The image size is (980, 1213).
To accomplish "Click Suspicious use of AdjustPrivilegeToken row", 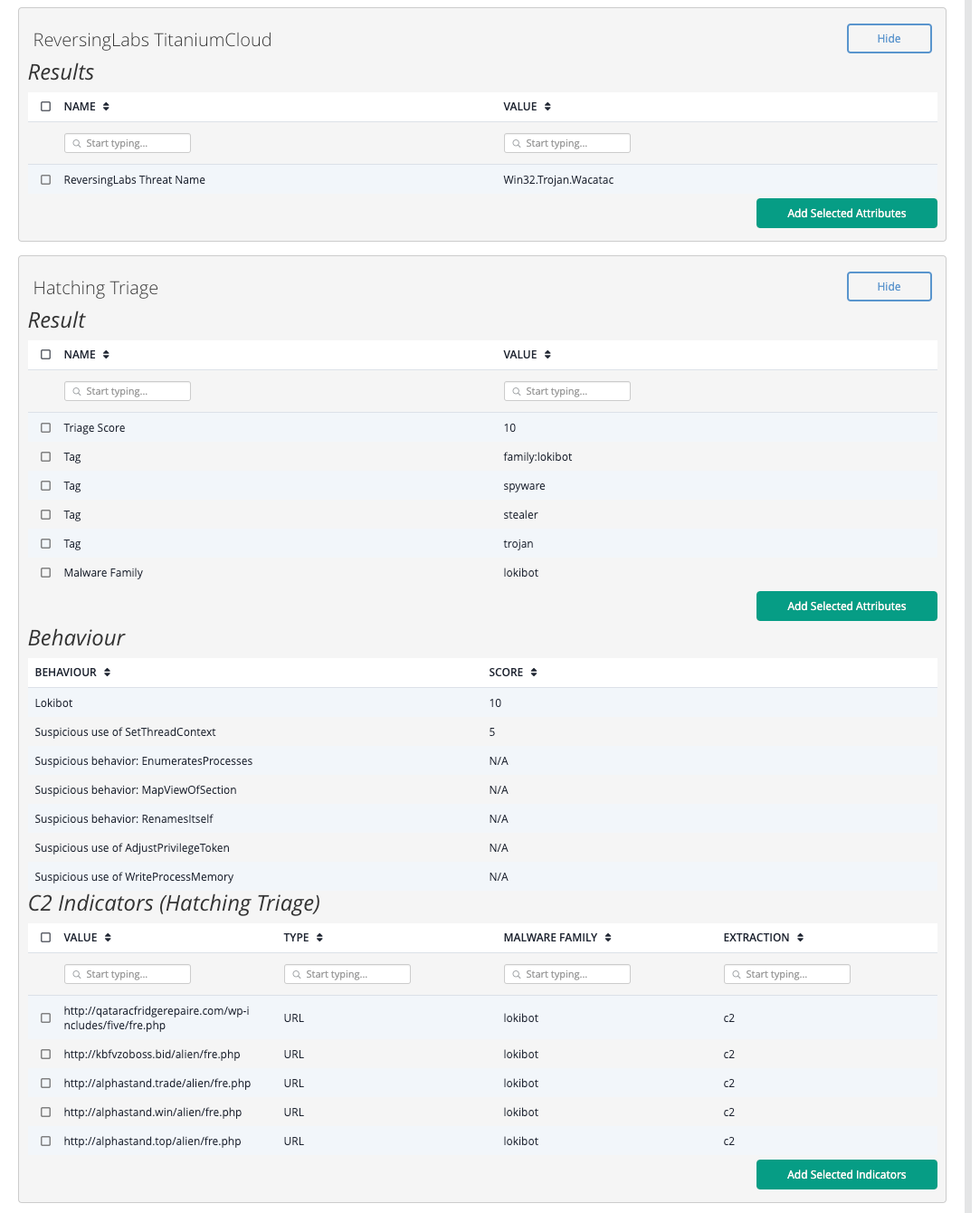I will (482, 848).
